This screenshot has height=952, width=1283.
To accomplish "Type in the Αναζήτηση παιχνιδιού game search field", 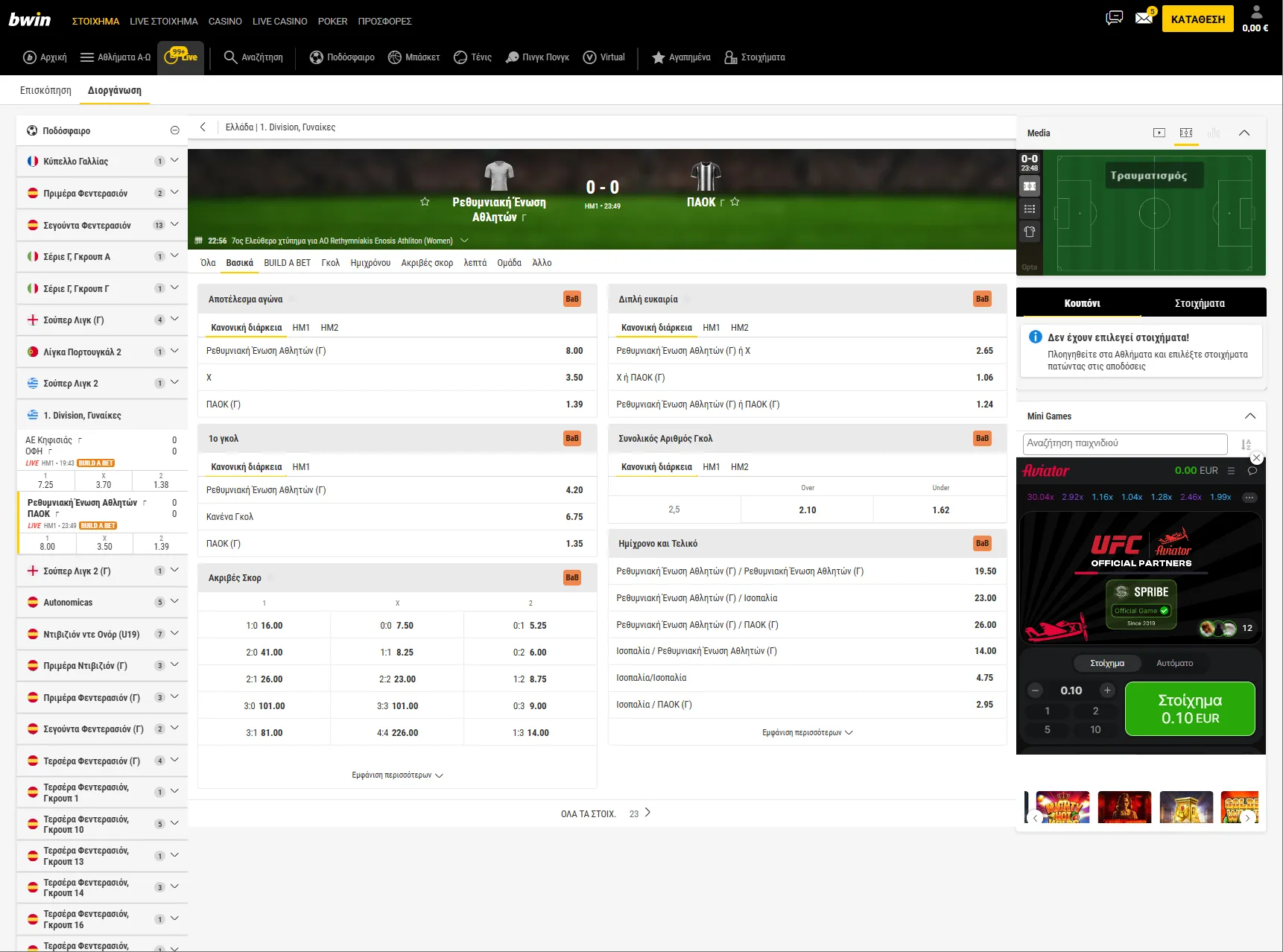I will point(1125,444).
